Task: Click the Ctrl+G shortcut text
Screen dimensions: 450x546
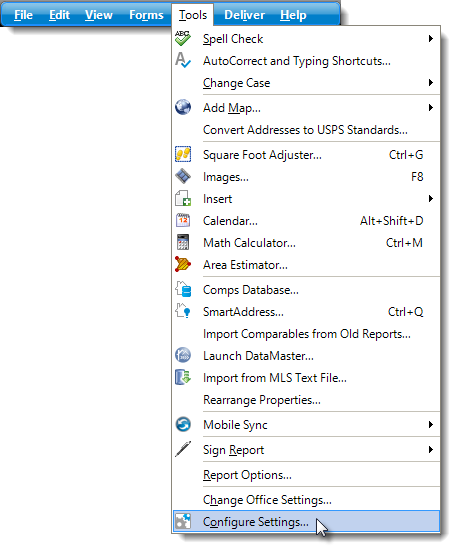Action: (x=406, y=155)
